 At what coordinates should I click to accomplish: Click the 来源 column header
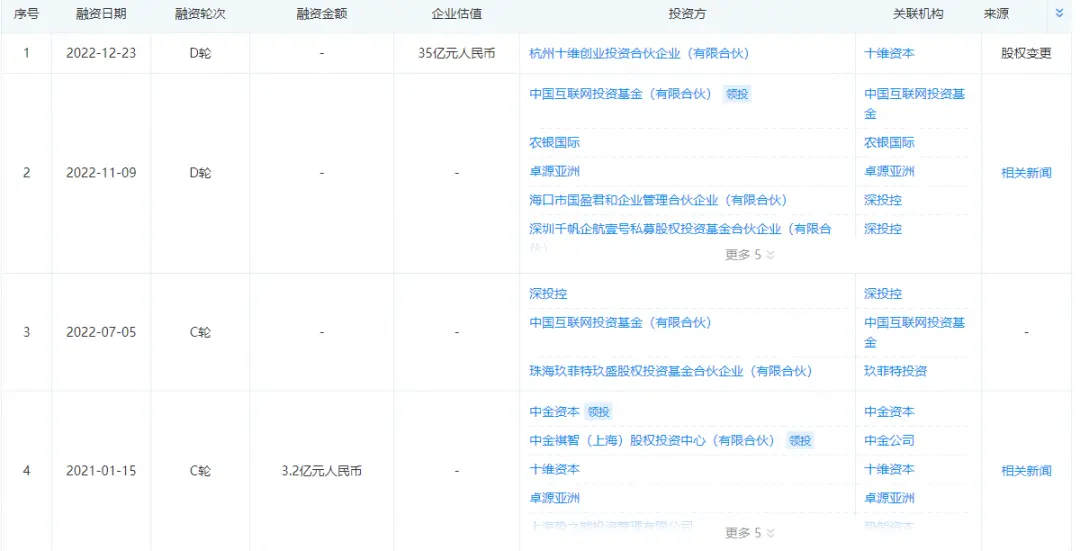996,14
